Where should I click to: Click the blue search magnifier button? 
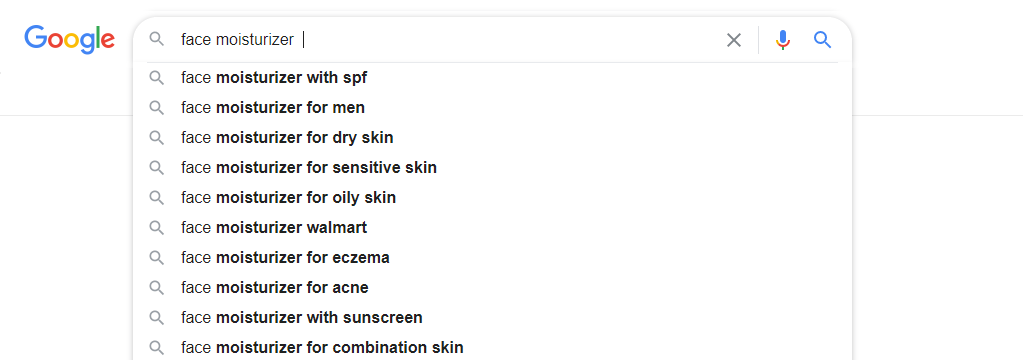click(x=823, y=40)
